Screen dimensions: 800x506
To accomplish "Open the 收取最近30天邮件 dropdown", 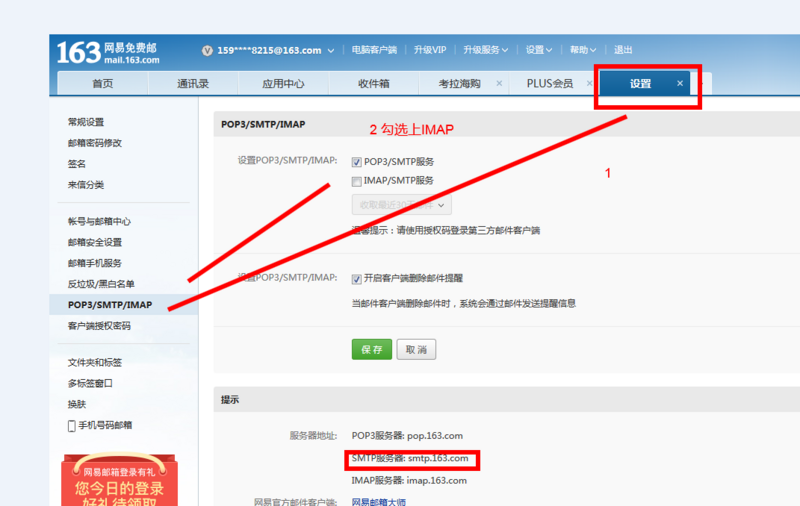I will (402, 205).
